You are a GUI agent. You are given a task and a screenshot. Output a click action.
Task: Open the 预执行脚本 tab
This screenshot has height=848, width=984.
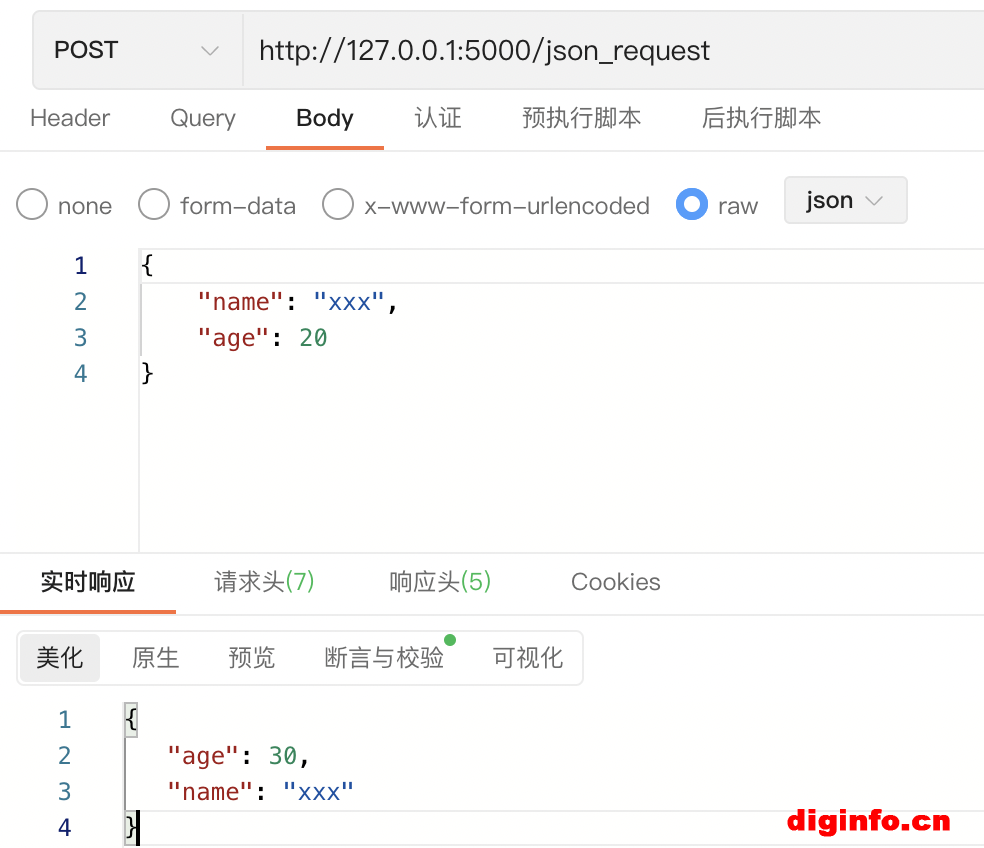(581, 118)
